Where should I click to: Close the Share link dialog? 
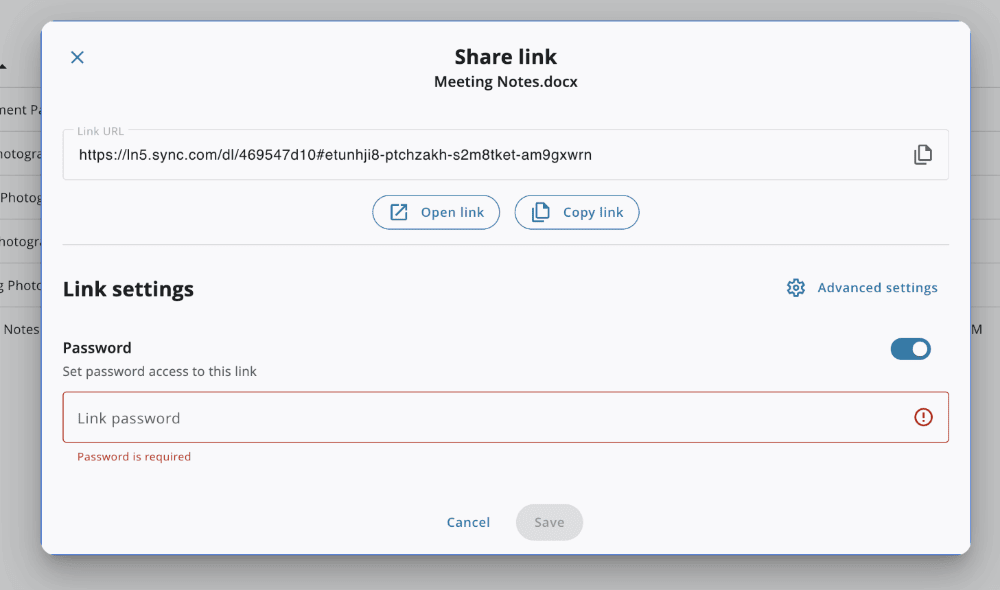click(x=77, y=58)
